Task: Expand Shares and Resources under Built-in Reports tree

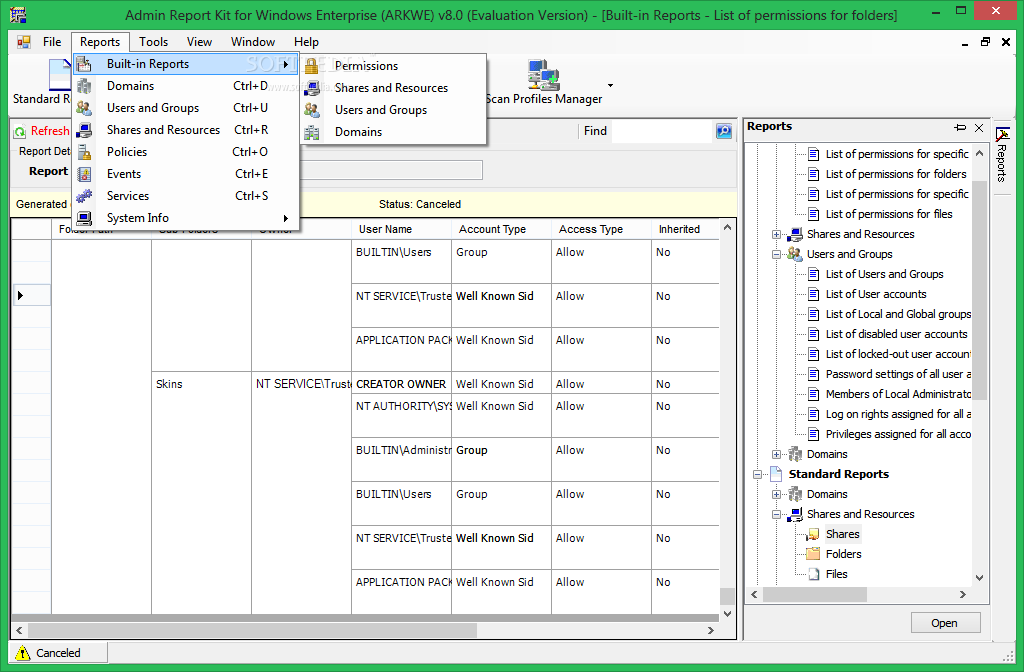Action: click(776, 234)
